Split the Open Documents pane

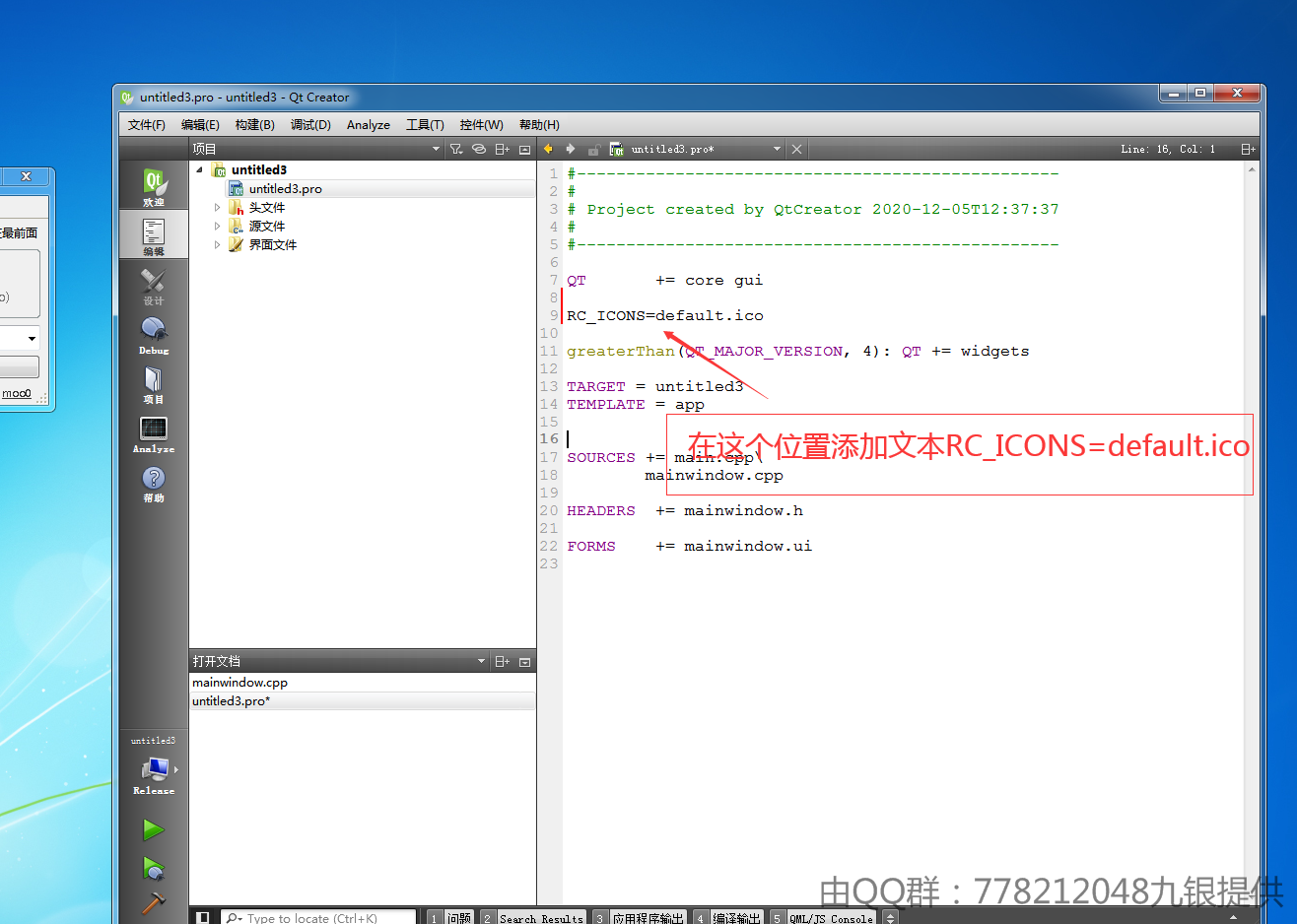coord(502,661)
